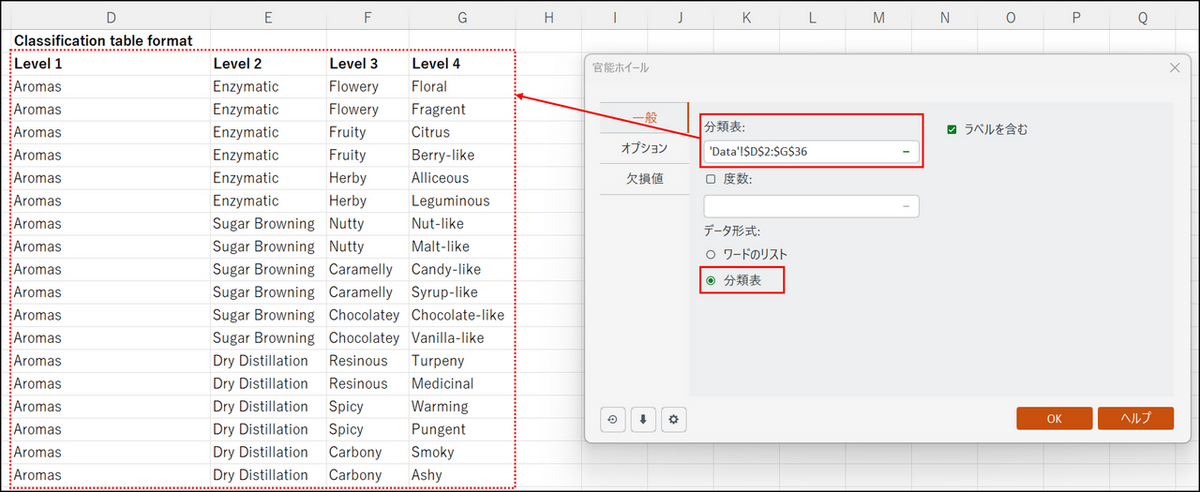This screenshot has height=492, width=1200.
Task: Click the empty 度数 input field
Action: tap(800, 206)
